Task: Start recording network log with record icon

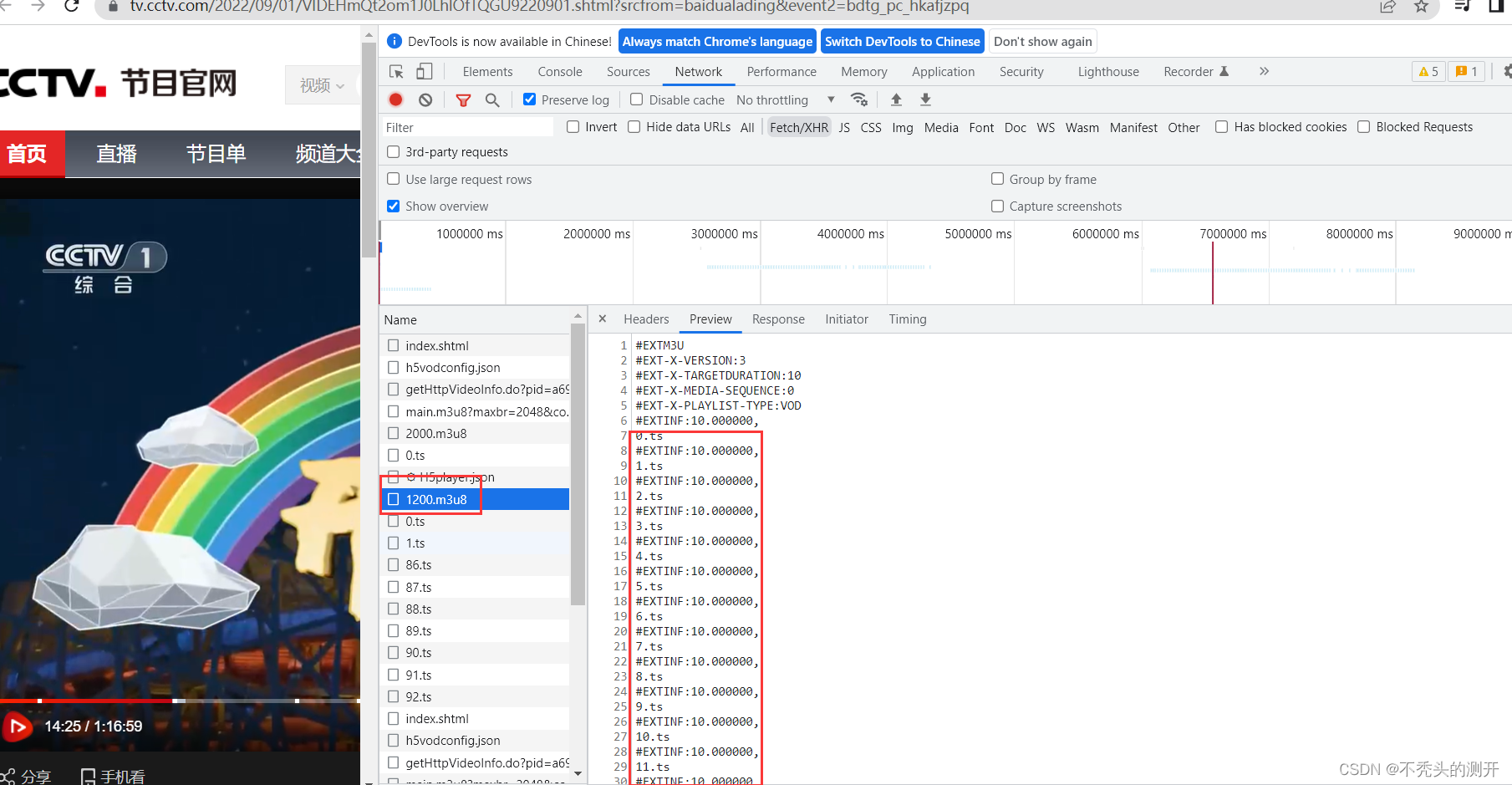Action: pyautogui.click(x=395, y=99)
